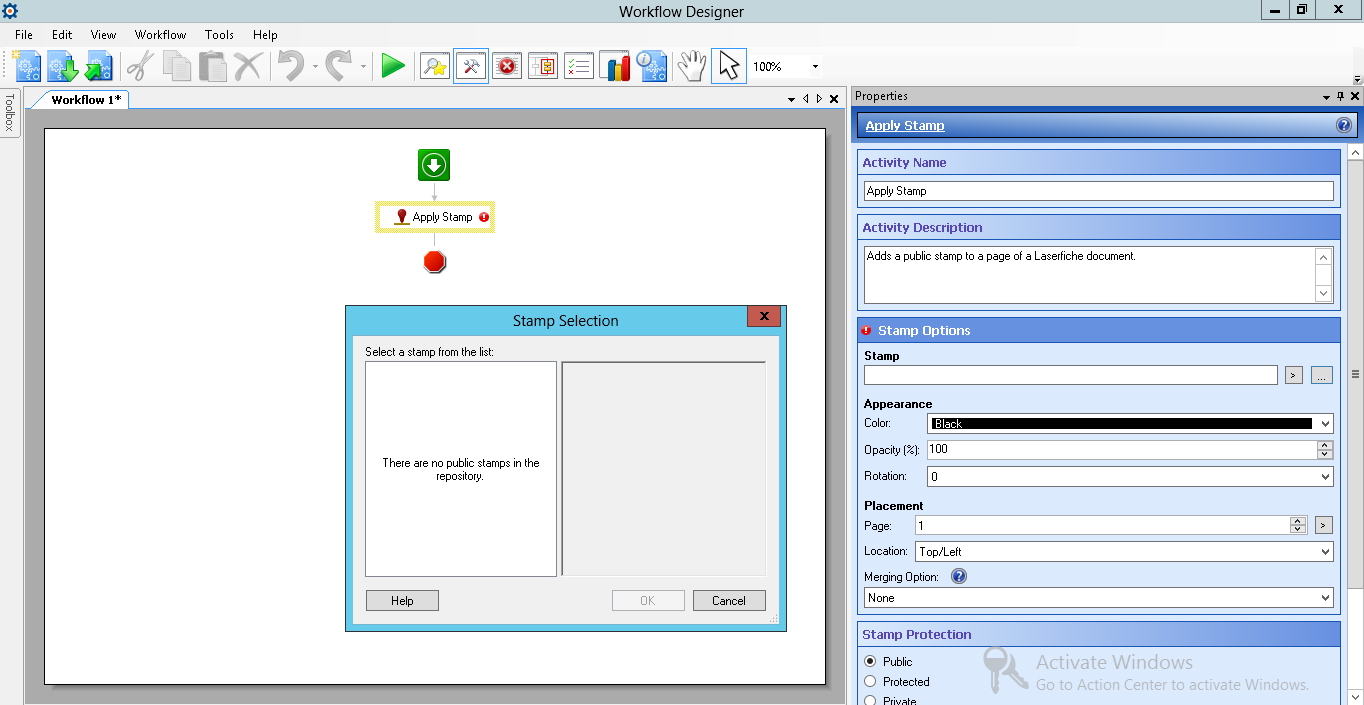
Task: Select the hand pan tool
Action: (691, 67)
